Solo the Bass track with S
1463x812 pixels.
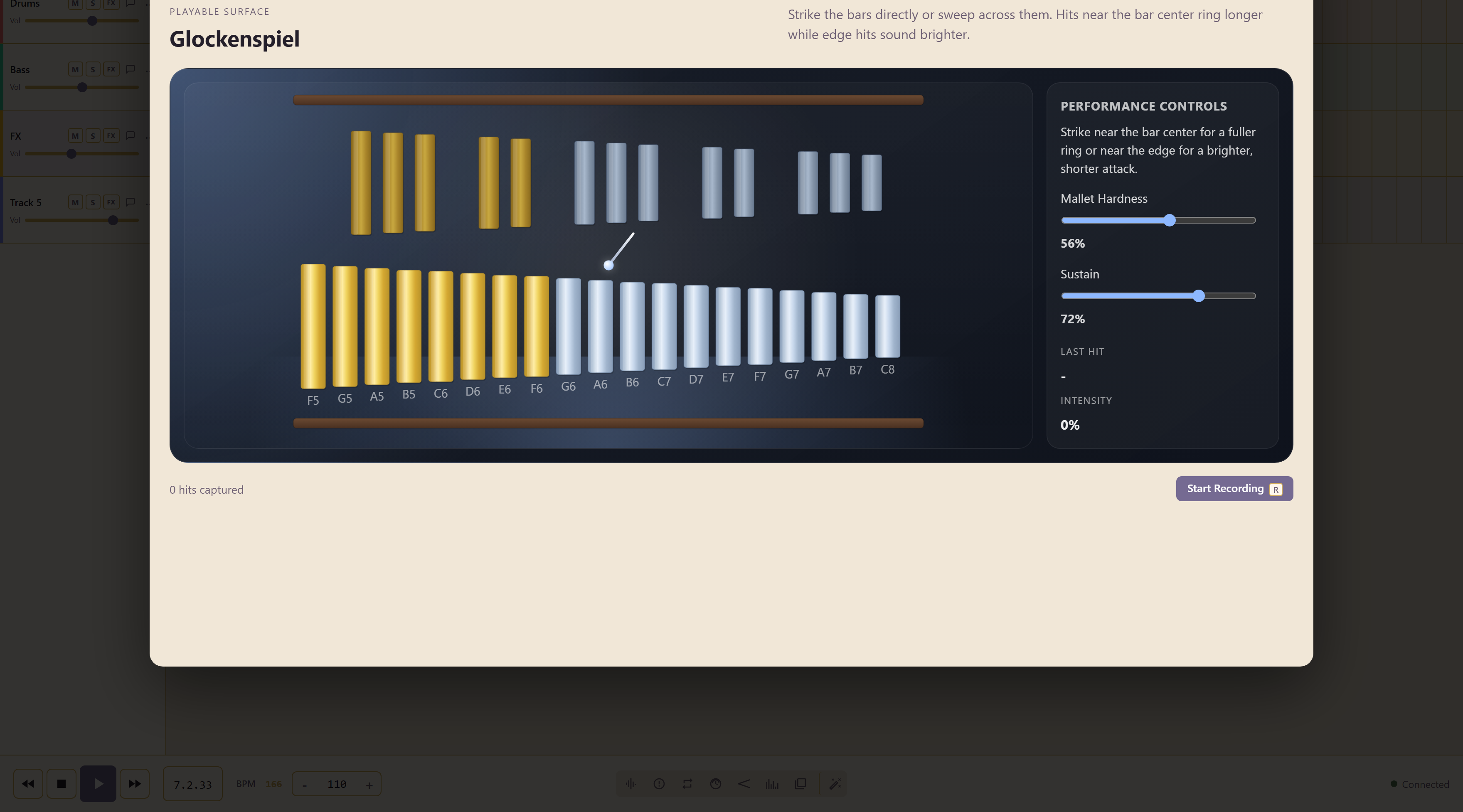pos(93,69)
